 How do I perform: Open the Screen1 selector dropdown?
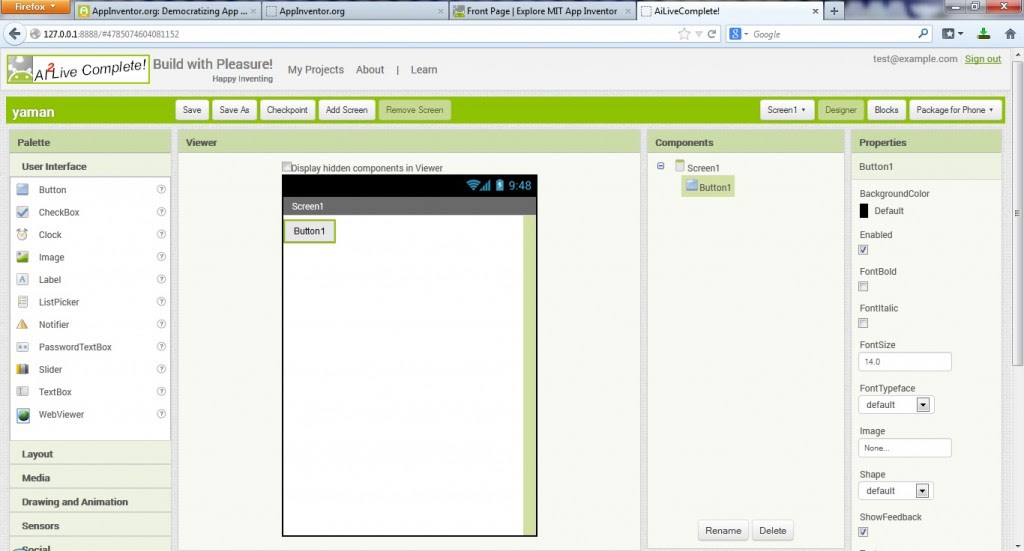click(x=786, y=110)
